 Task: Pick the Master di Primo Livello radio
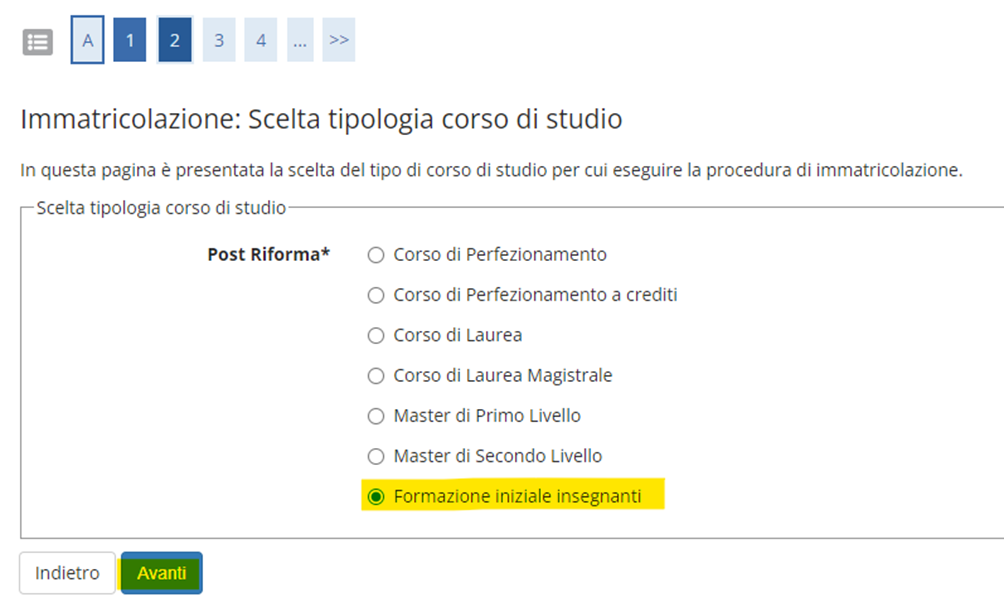(x=376, y=416)
